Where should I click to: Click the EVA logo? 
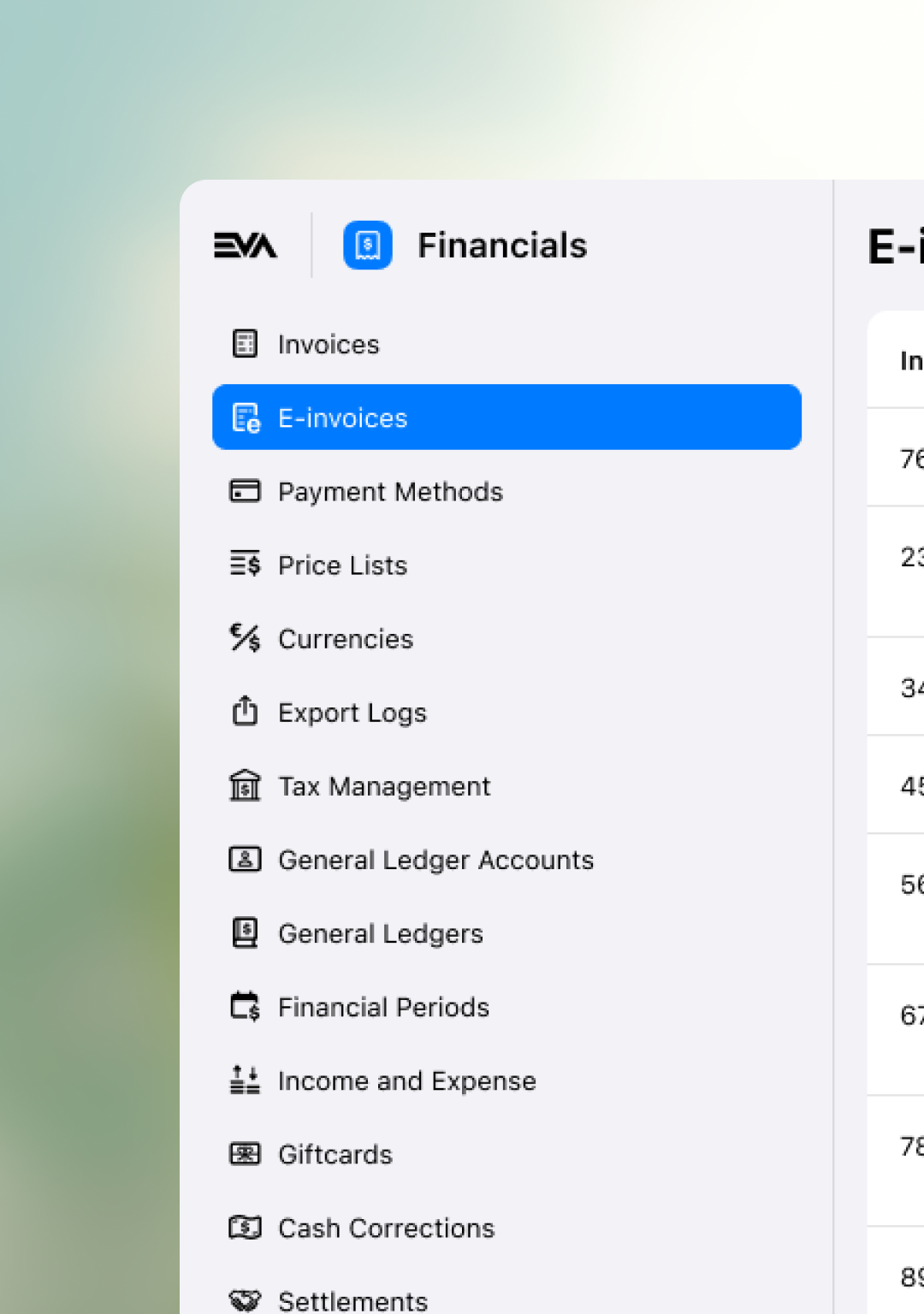tap(245, 245)
